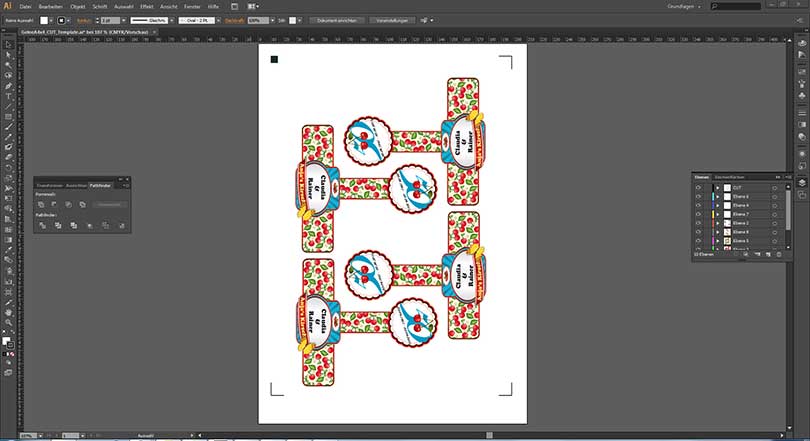Hide the CUT layer
Image resolution: width=810 pixels, height=441 pixels.
(x=698, y=187)
